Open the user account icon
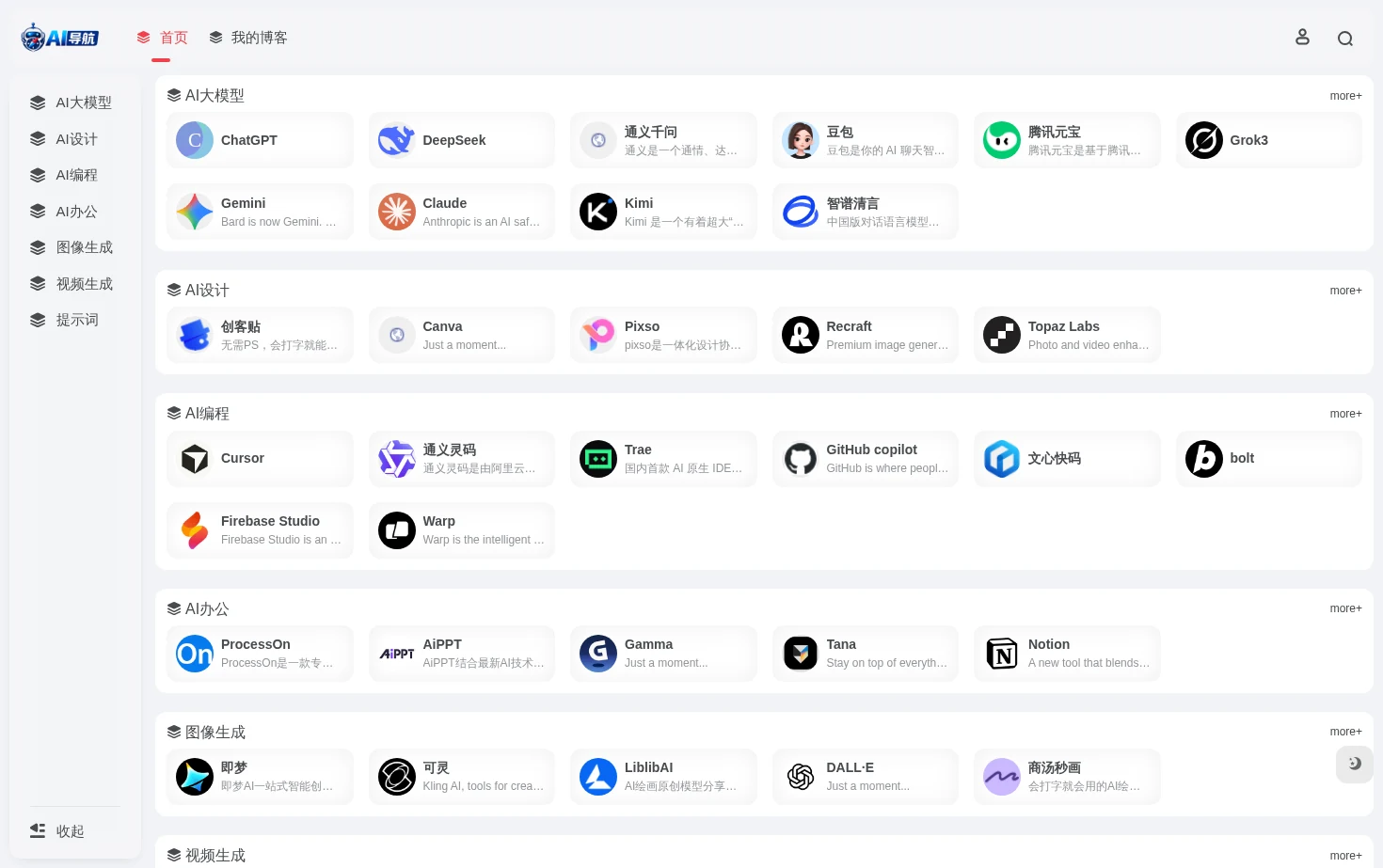Image resolution: width=1383 pixels, height=868 pixels. pos(1302,37)
